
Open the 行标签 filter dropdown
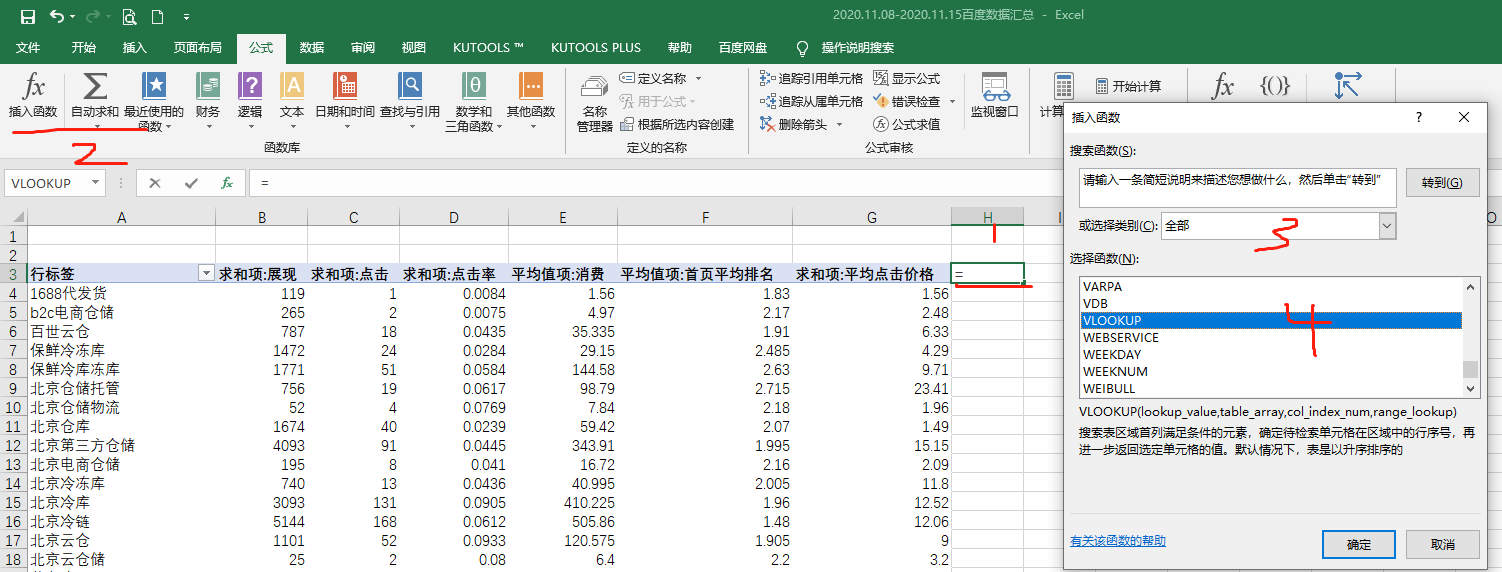(x=206, y=274)
